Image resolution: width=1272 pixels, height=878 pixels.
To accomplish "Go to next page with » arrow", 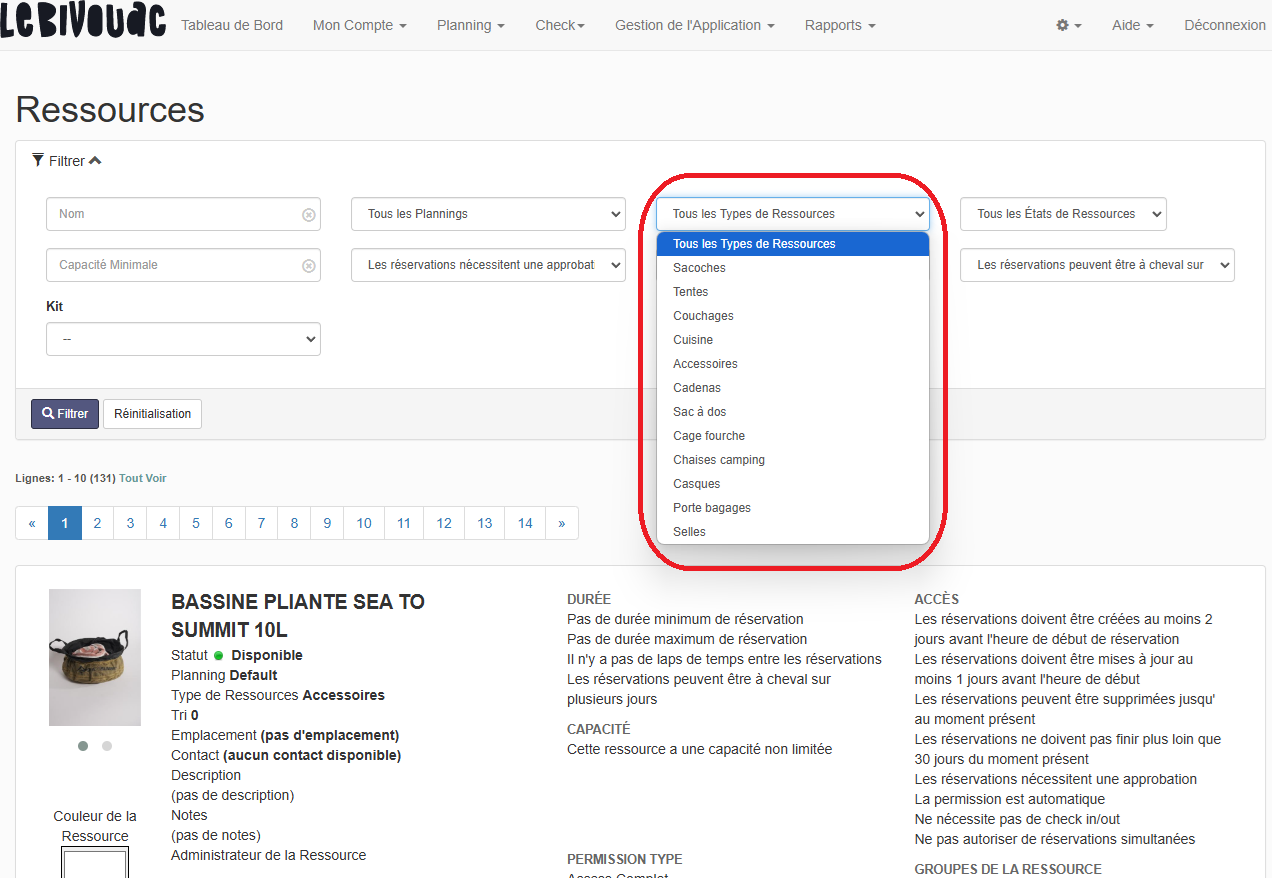I will click(561, 523).
